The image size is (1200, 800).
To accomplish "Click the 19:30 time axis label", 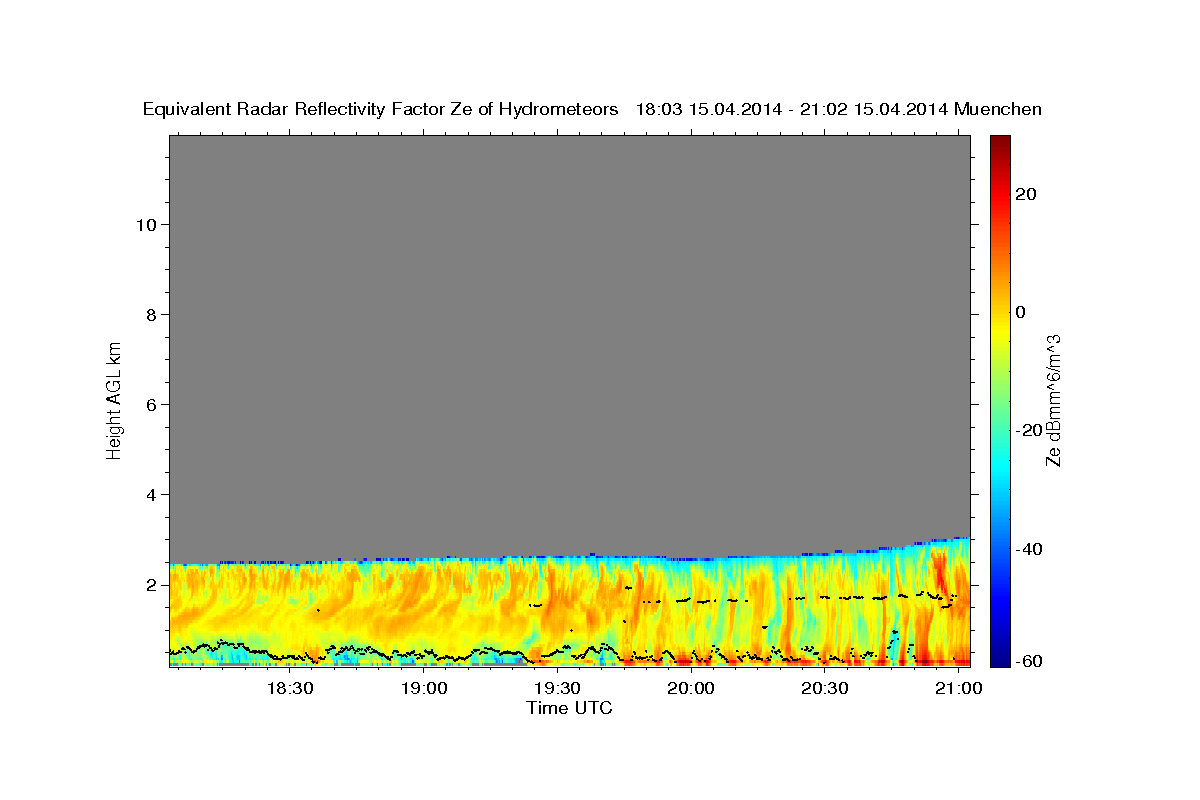I will coord(558,690).
